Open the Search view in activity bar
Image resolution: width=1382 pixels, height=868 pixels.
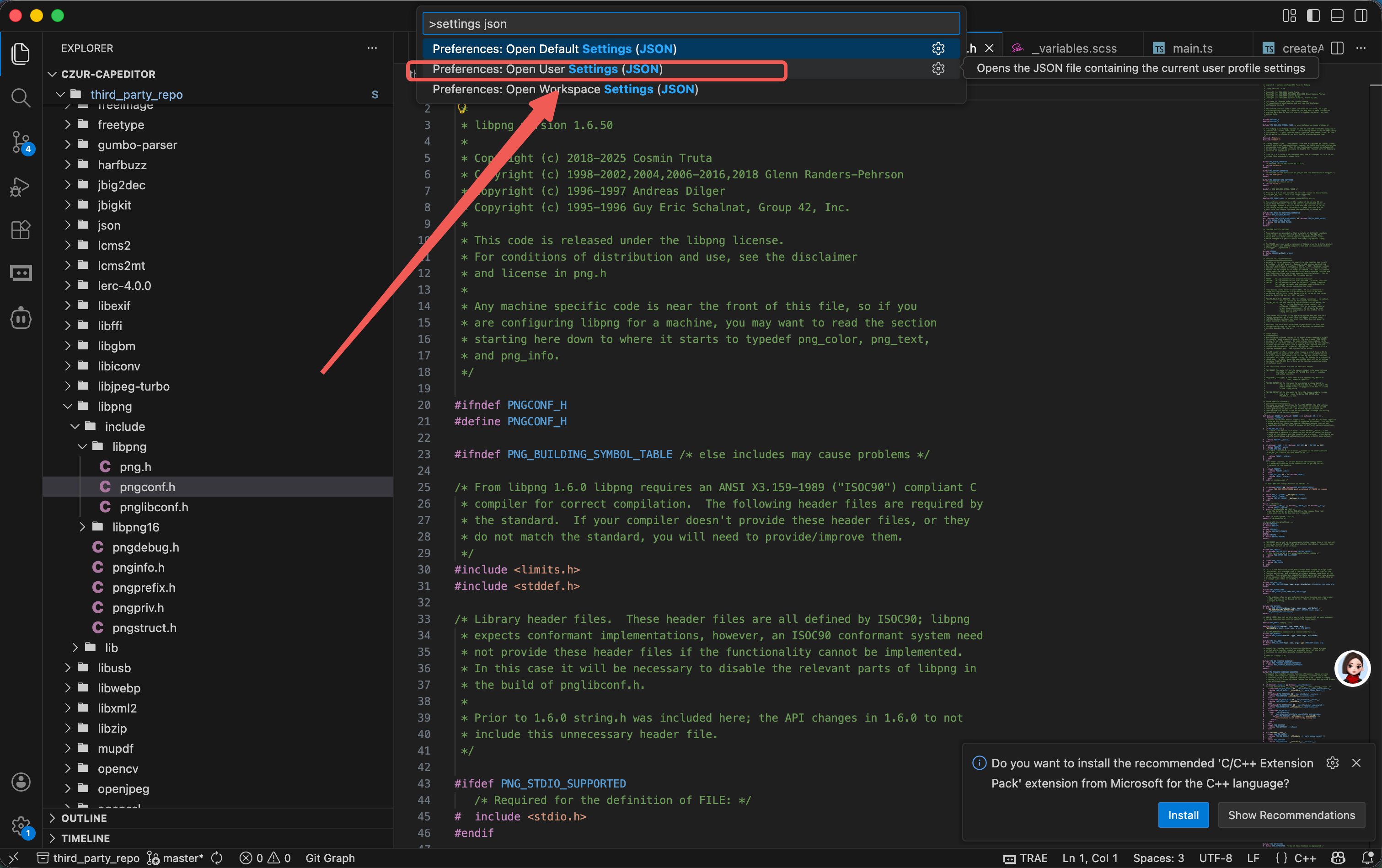pos(21,97)
